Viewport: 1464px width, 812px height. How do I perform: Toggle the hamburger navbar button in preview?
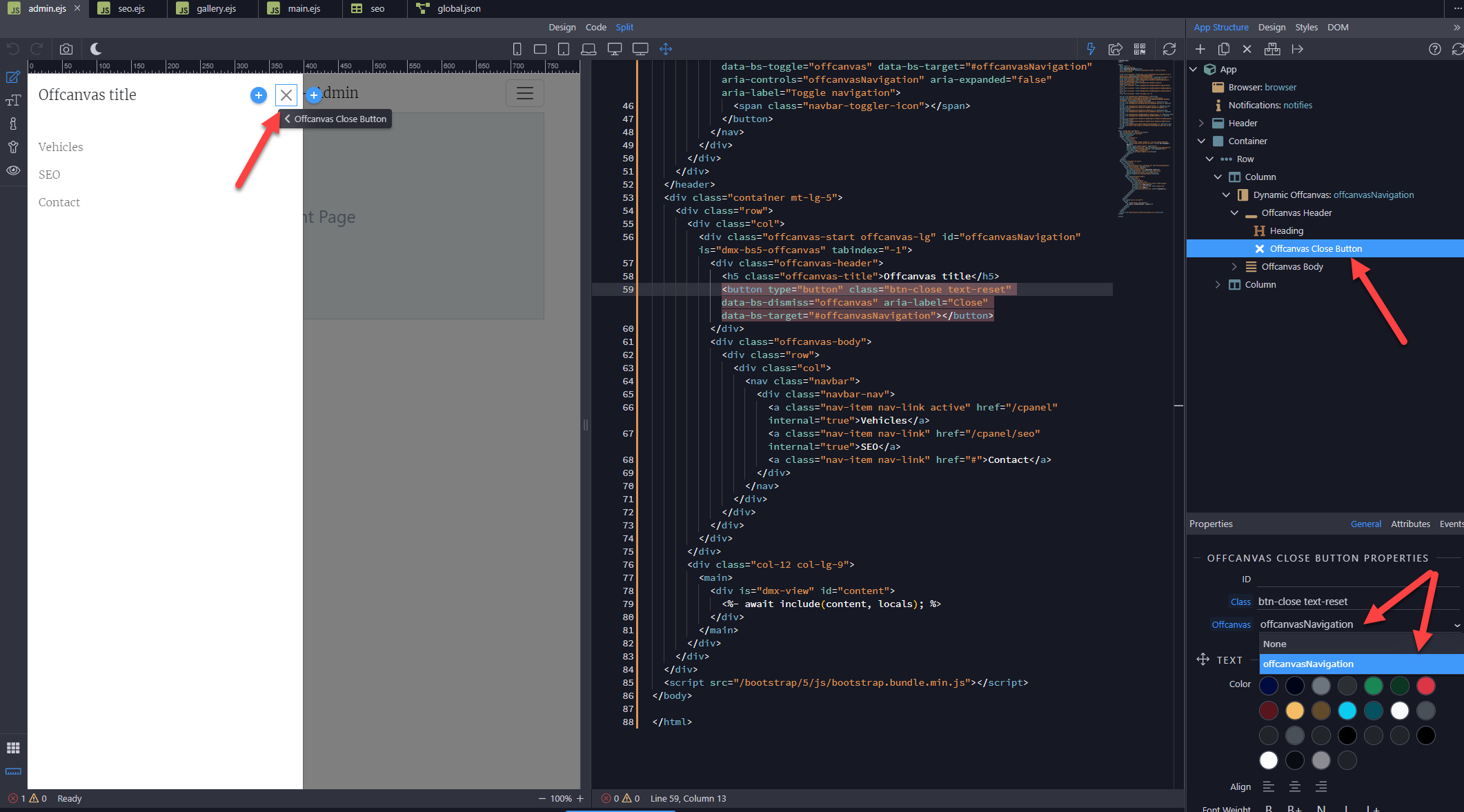[x=525, y=93]
